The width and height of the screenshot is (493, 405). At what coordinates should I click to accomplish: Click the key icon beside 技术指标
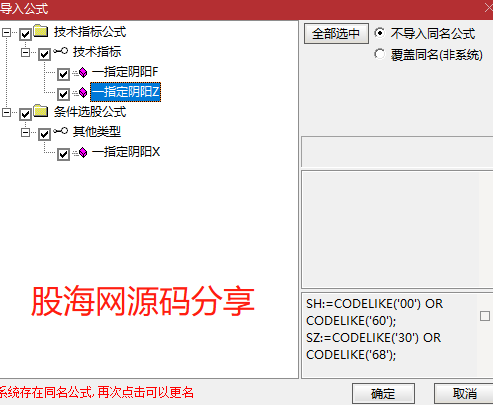61,51
